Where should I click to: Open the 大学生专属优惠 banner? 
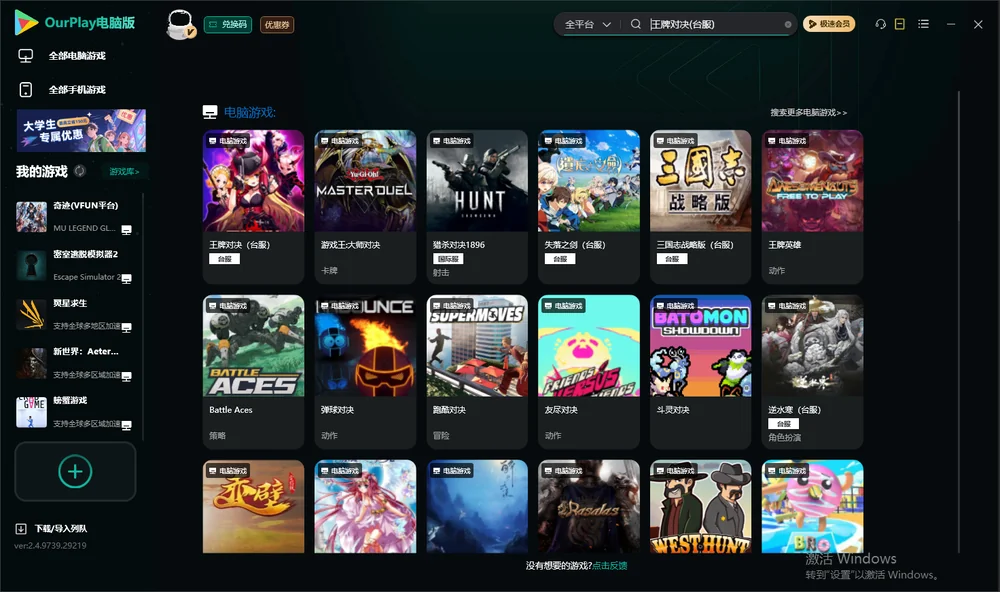pyautogui.click(x=81, y=130)
